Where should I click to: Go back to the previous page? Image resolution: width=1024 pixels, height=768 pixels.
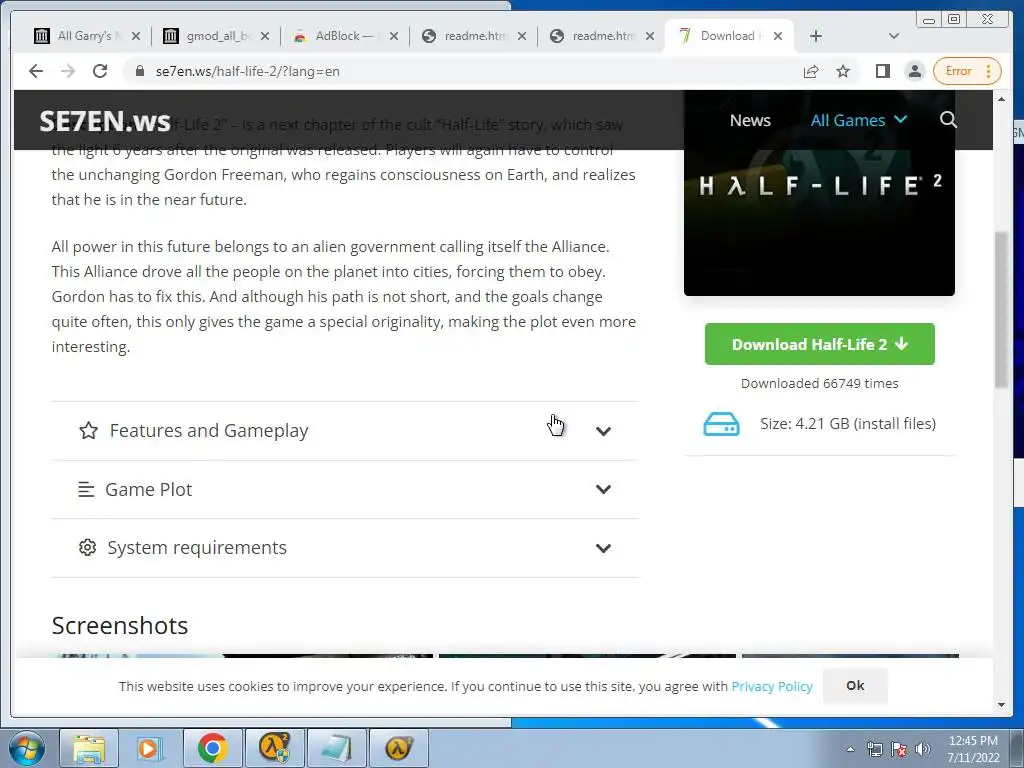click(36, 71)
